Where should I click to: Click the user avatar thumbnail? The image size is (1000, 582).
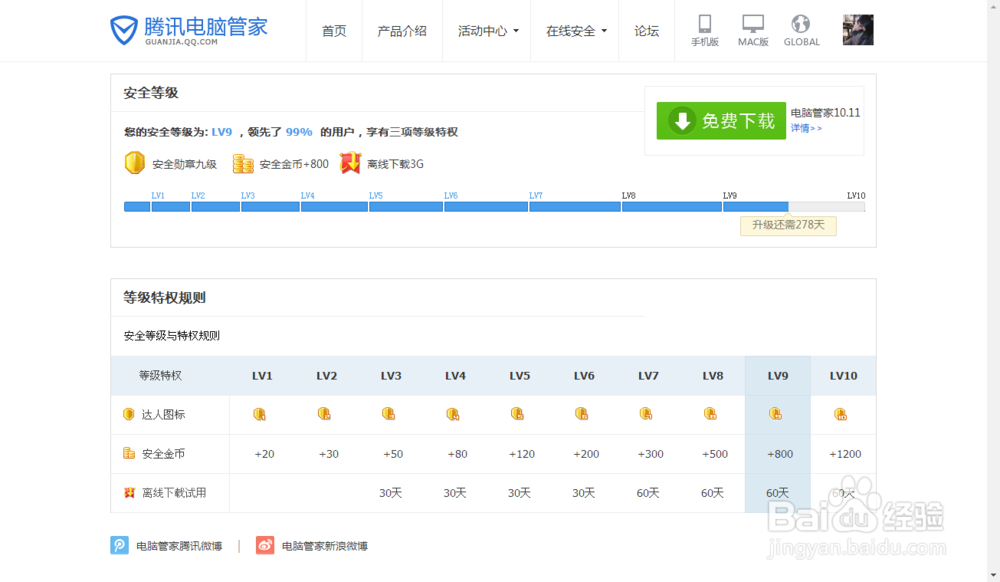(857, 28)
